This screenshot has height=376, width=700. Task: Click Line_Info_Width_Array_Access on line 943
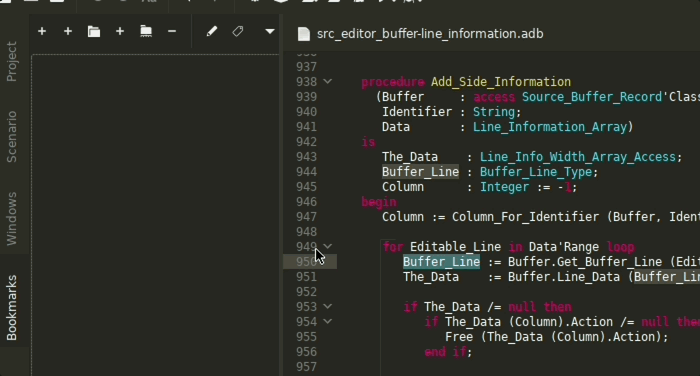(578, 157)
